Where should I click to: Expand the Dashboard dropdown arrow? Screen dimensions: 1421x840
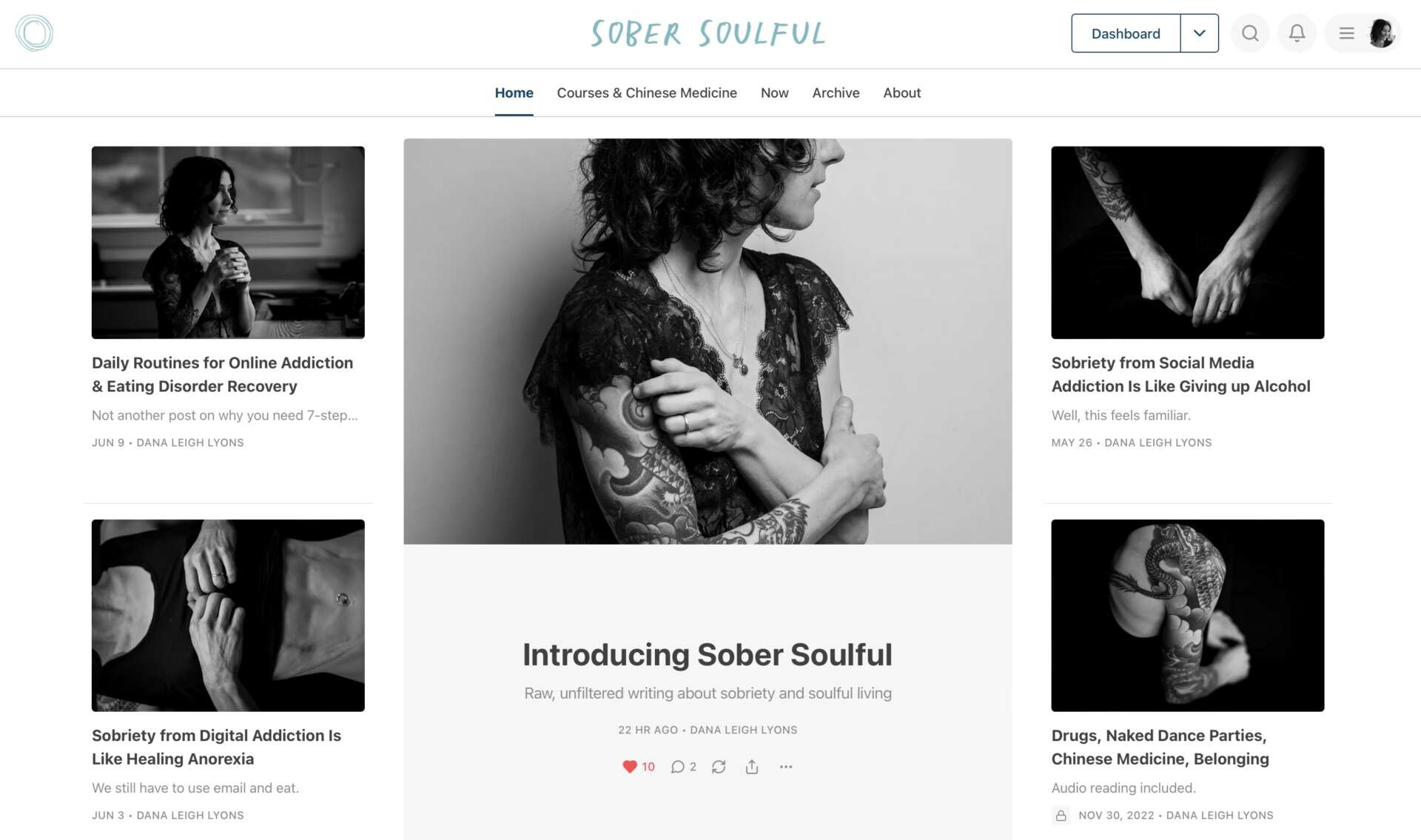point(1200,33)
